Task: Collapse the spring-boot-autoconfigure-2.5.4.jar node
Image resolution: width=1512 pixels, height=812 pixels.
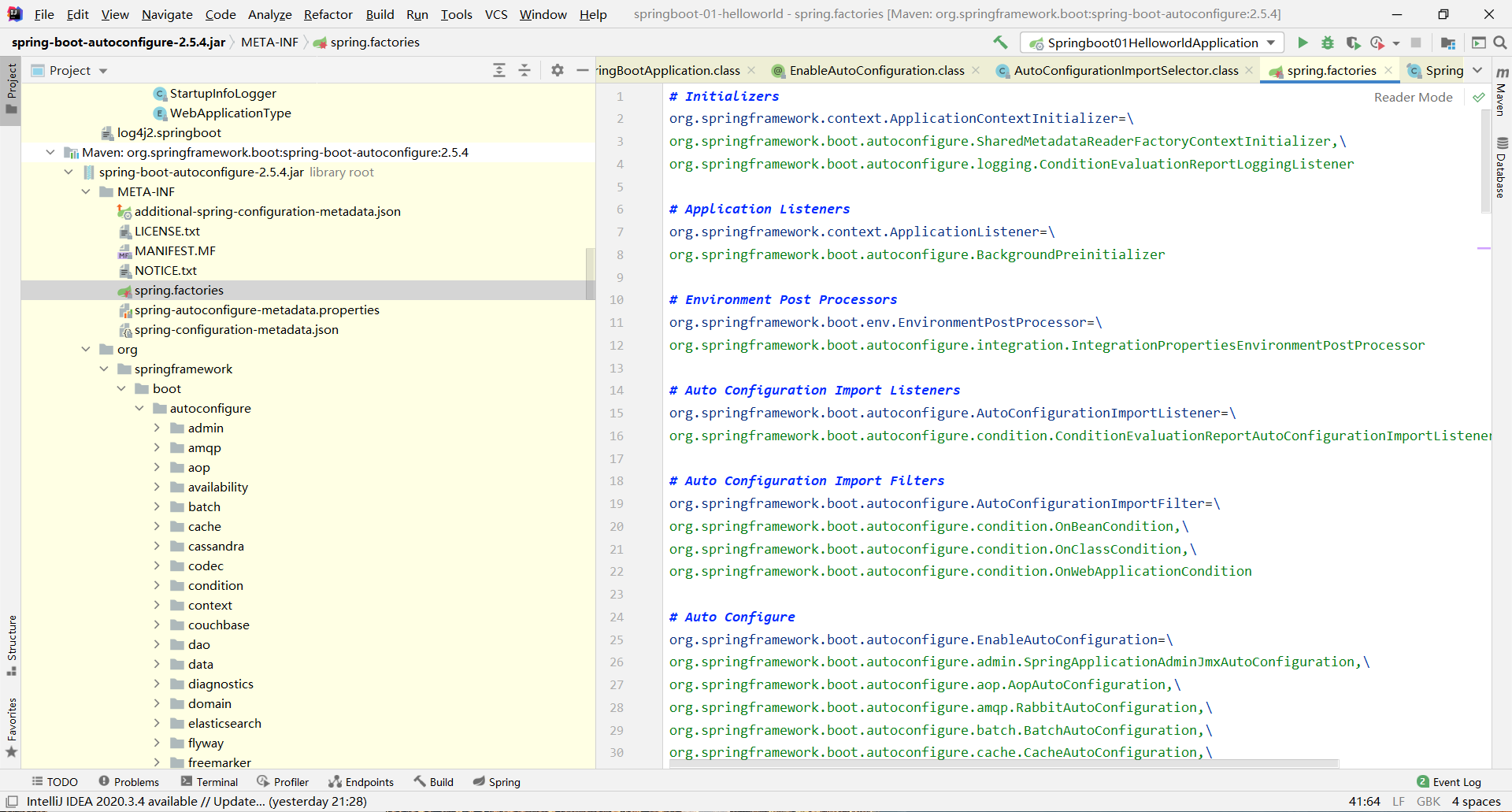Action: 68,172
